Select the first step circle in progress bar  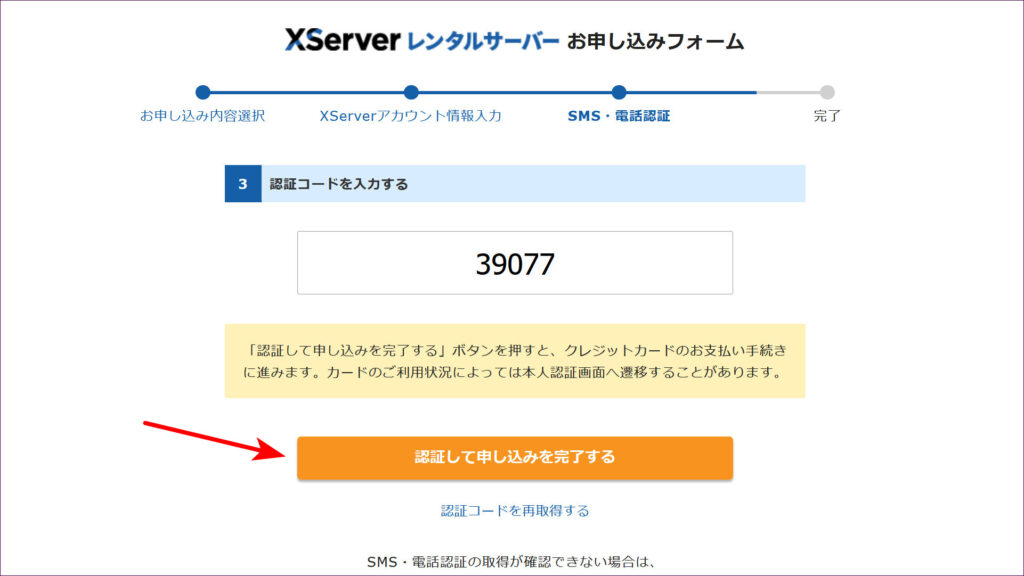(x=203, y=92)
